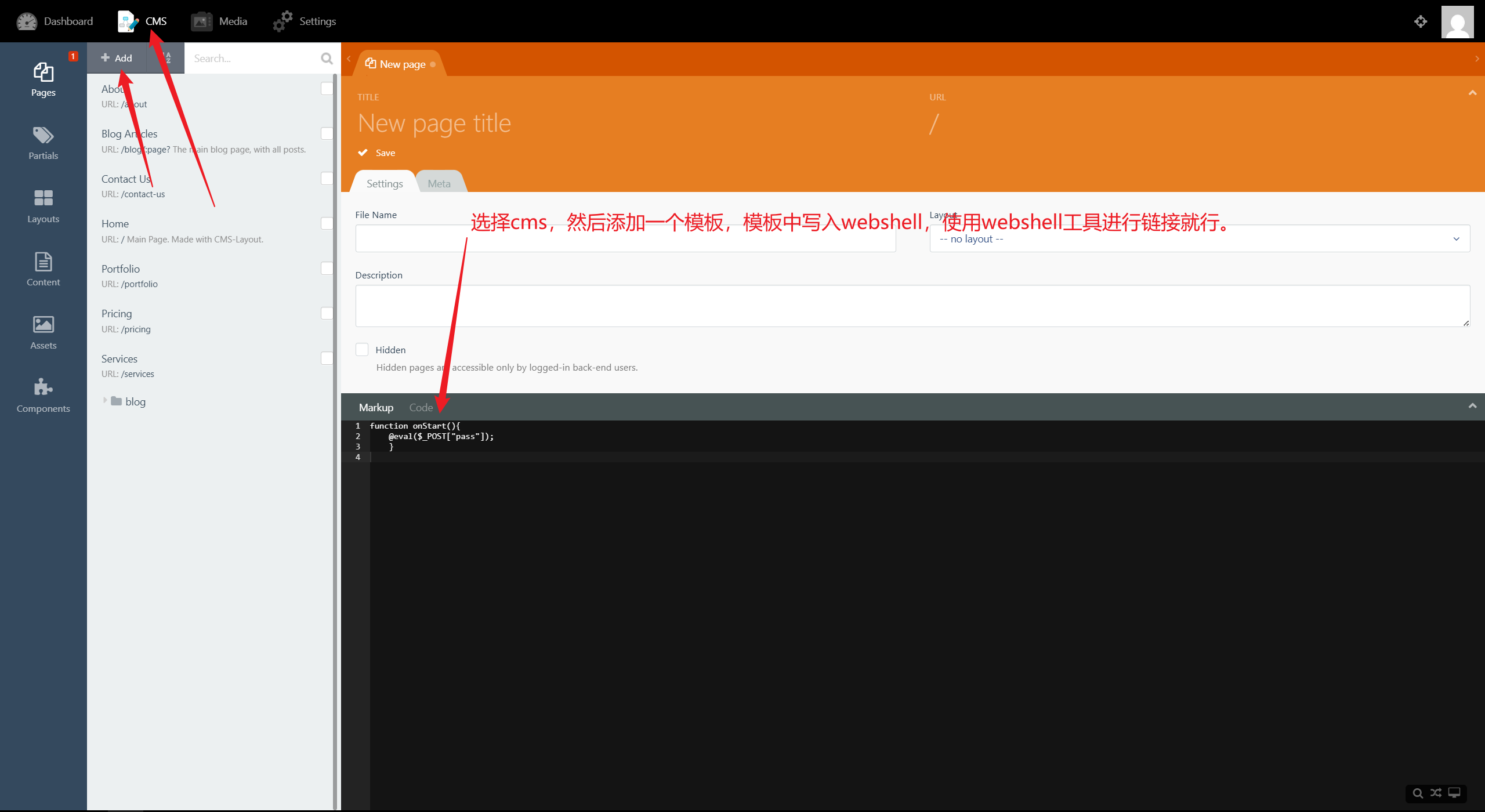Image resolution: width=1485 pixels, height=812 pixels.
Task: Check the Portfolio page checkbox
Action: tap(327, 269)
